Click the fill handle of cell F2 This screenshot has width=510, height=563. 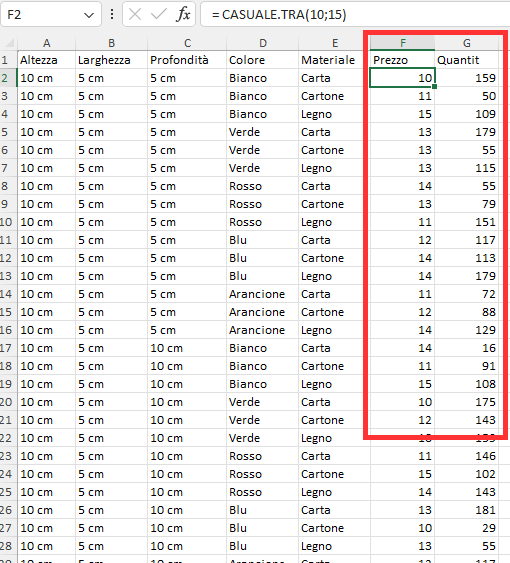(435, 87)
